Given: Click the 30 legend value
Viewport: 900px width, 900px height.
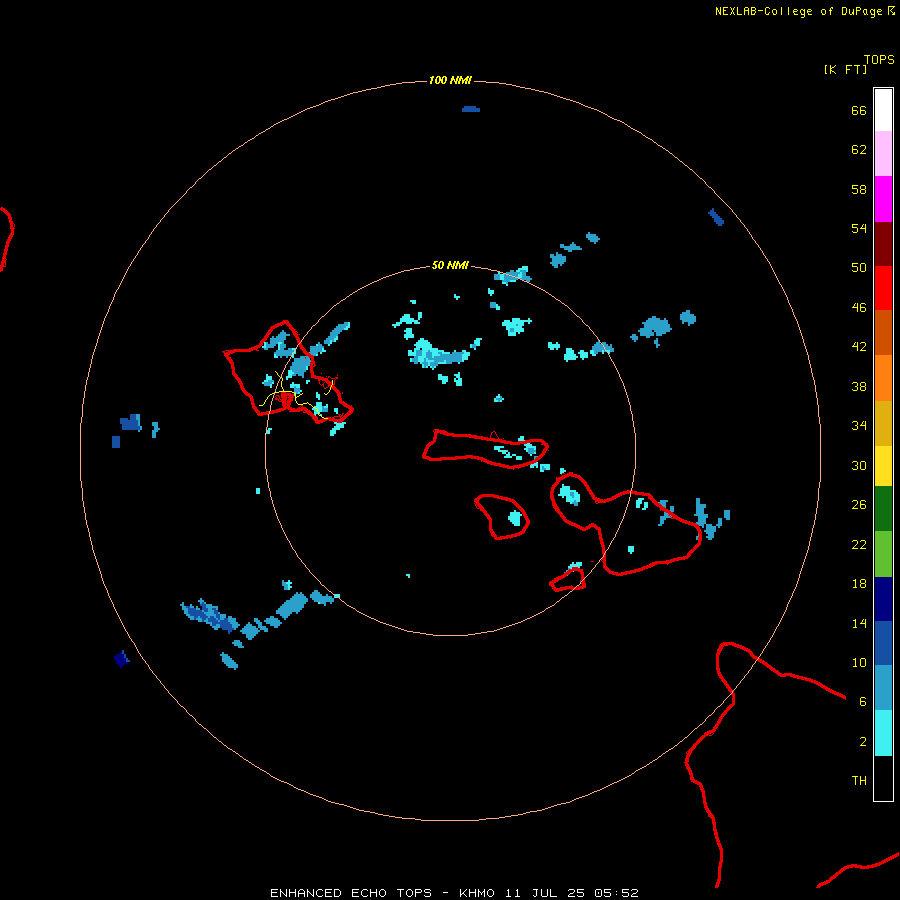Looking at the screenshot, I should click(x=859, y=465).
